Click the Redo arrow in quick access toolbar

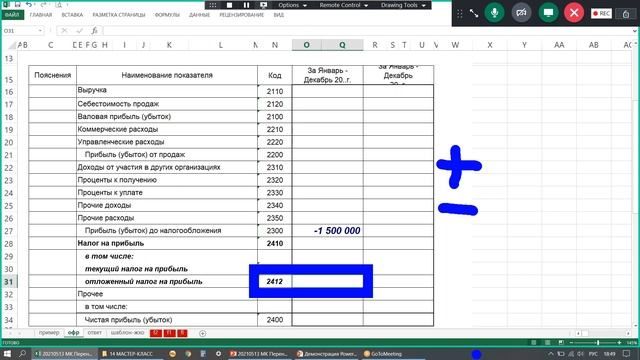pyautogui.click(x=43, y=4)
